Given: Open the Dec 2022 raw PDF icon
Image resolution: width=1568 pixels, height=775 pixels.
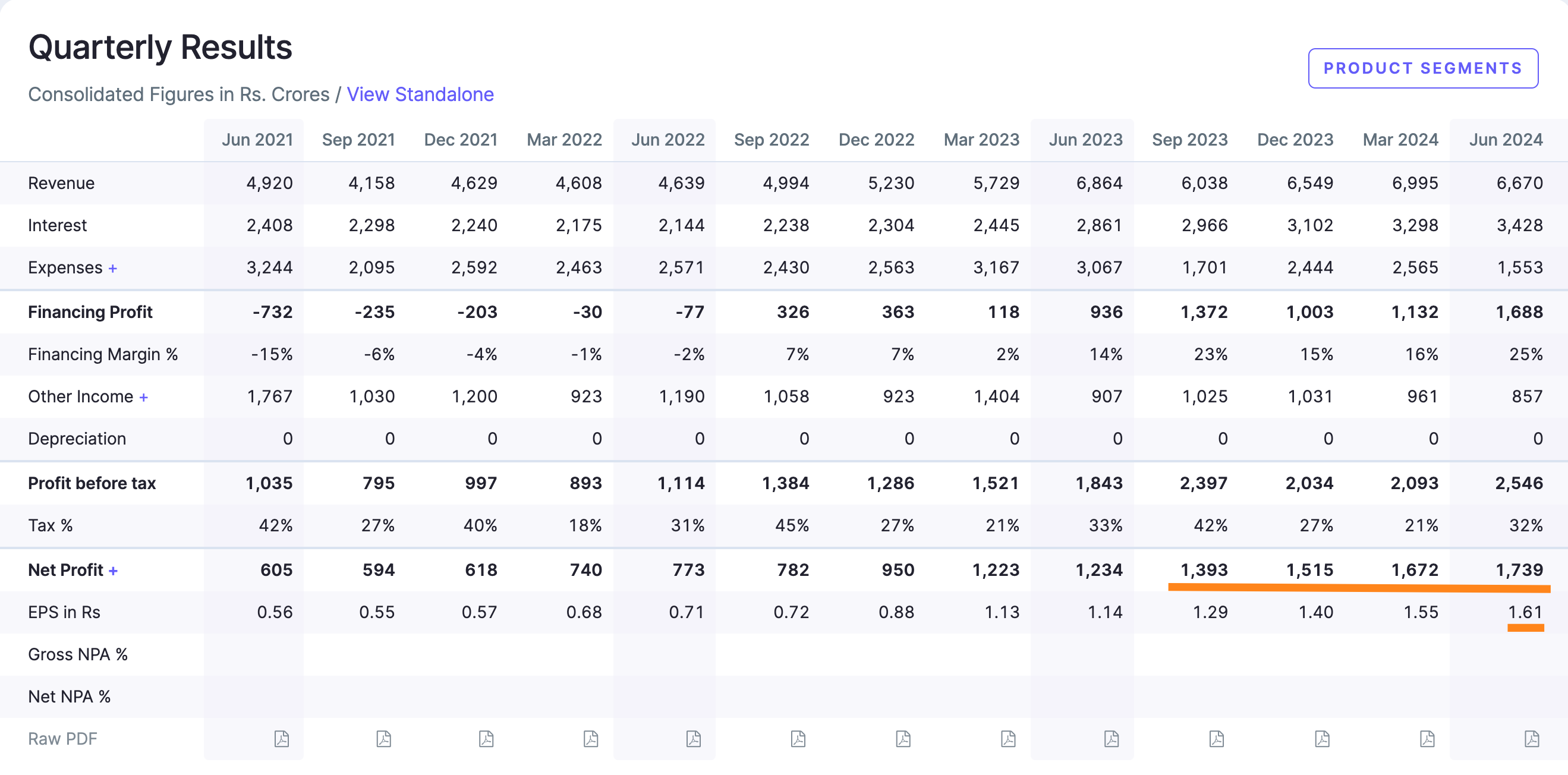Looking at the screenshot, I should (903, 739).
